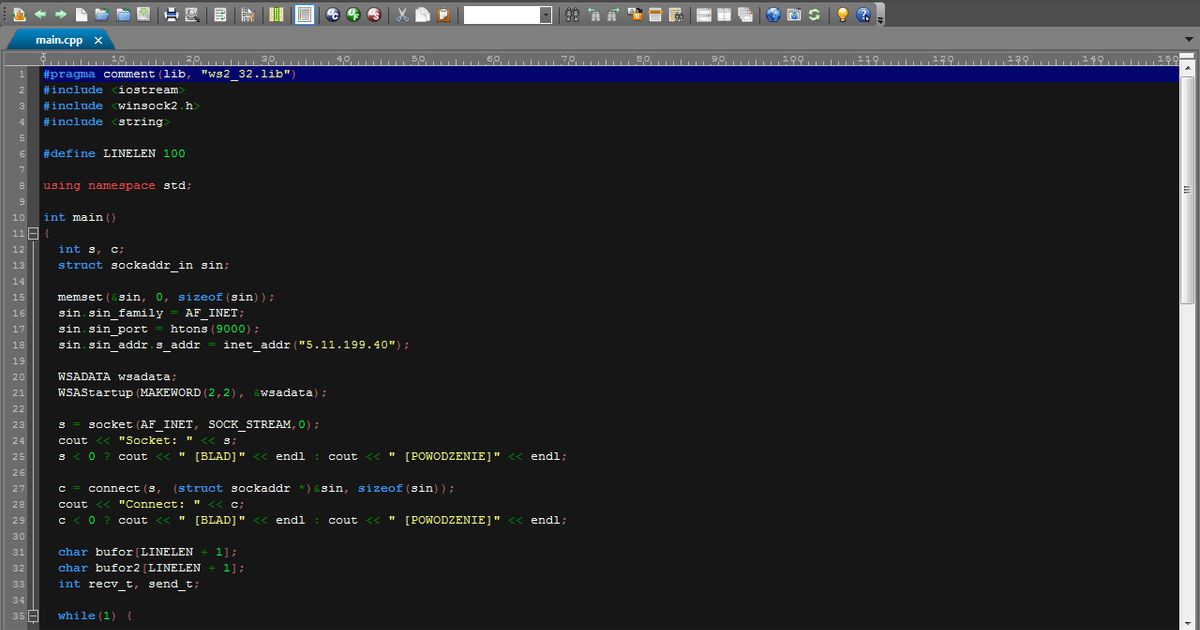The height and width of the screenshot is (630, 1200).
Task: Cut selection with scissors icon
Action: [402, 15]
